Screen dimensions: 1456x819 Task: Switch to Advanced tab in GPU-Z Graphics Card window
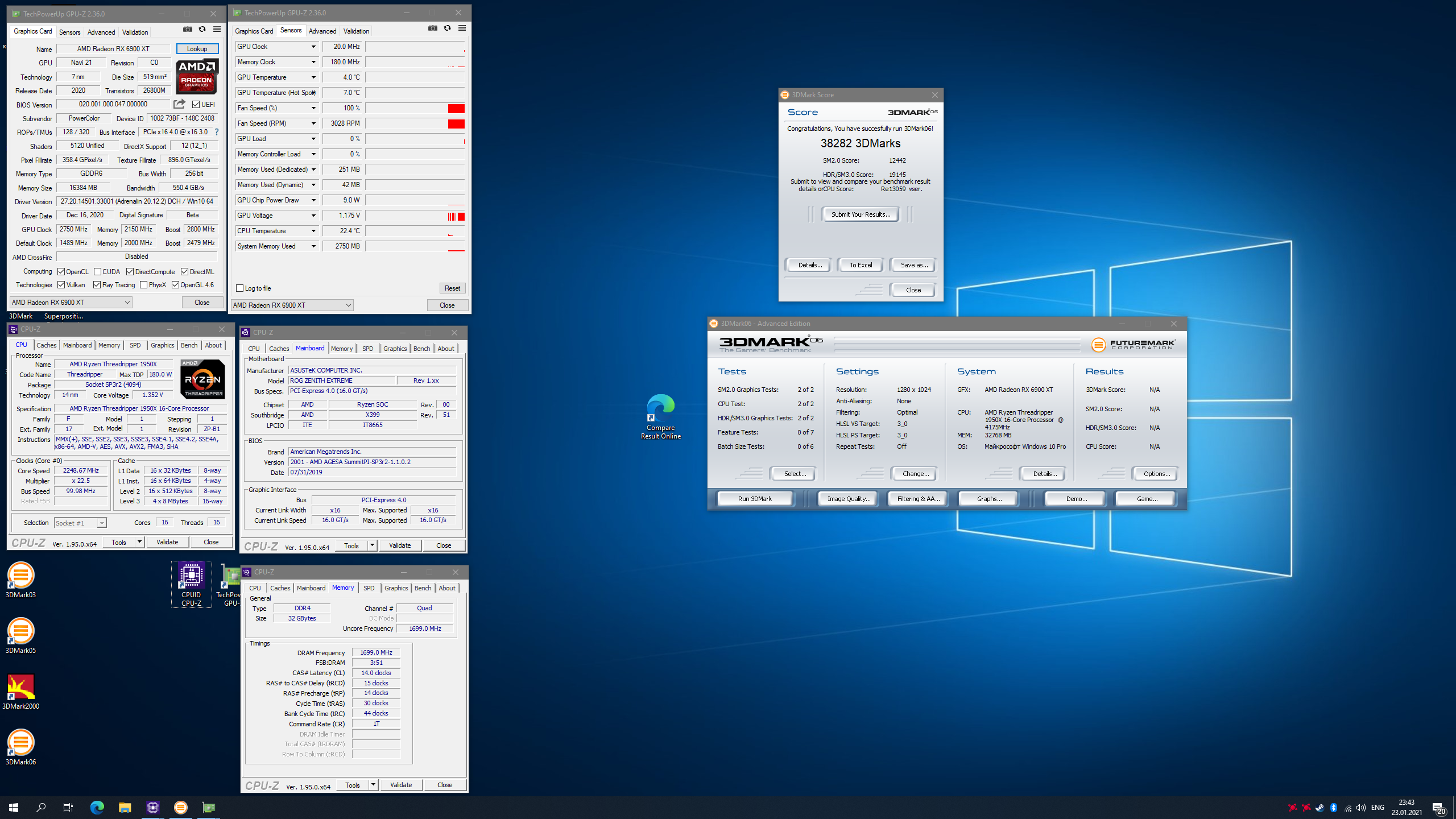coord(101,32)
